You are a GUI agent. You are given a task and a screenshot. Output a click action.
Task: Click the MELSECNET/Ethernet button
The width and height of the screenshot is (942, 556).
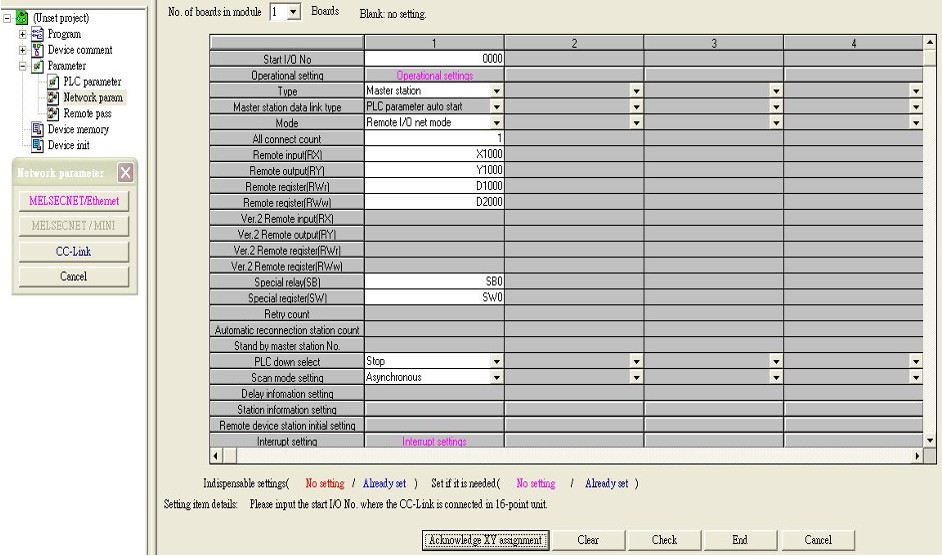(74, 201)
